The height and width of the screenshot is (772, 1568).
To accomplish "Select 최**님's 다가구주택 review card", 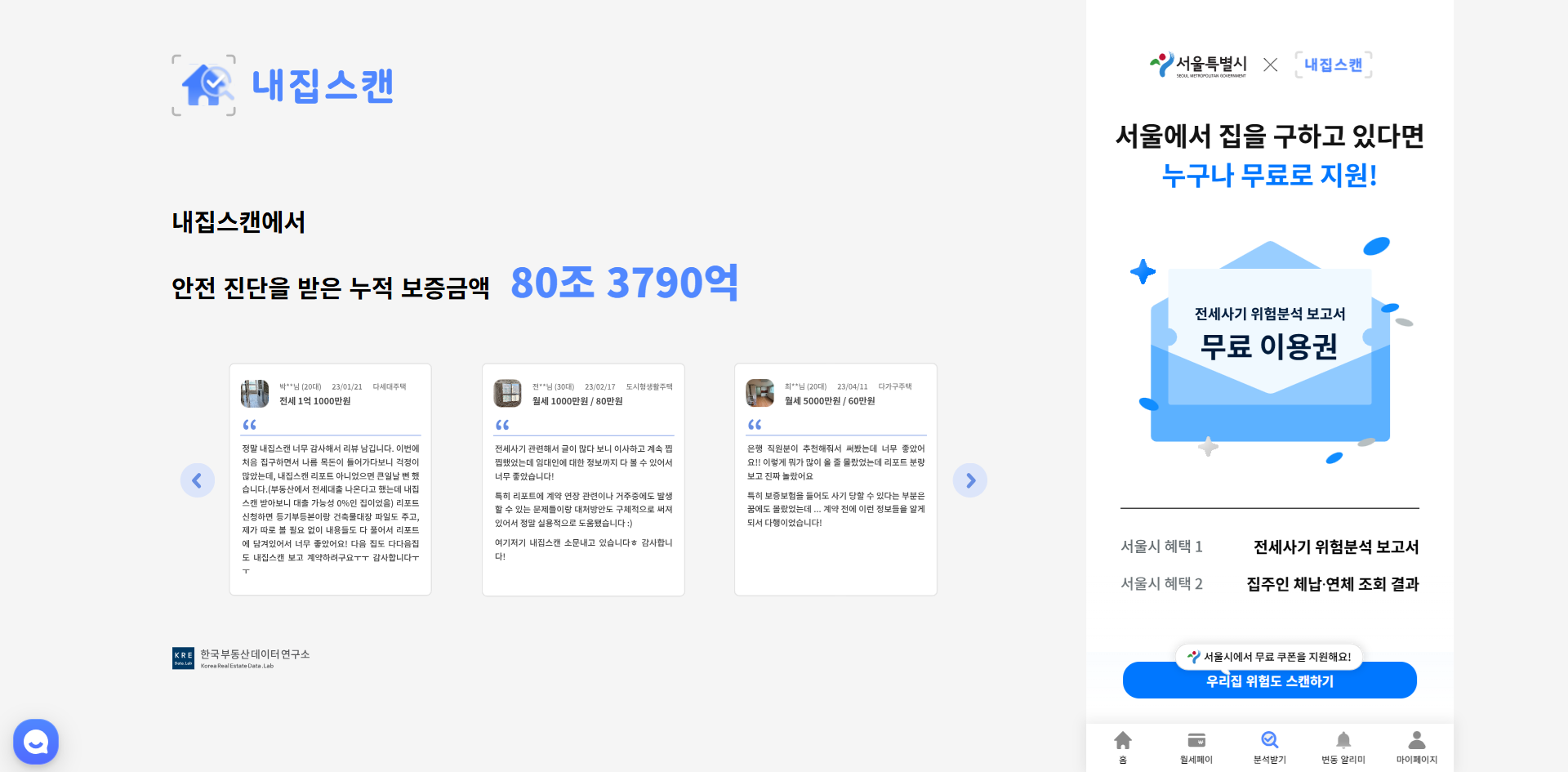I will 835,479.
